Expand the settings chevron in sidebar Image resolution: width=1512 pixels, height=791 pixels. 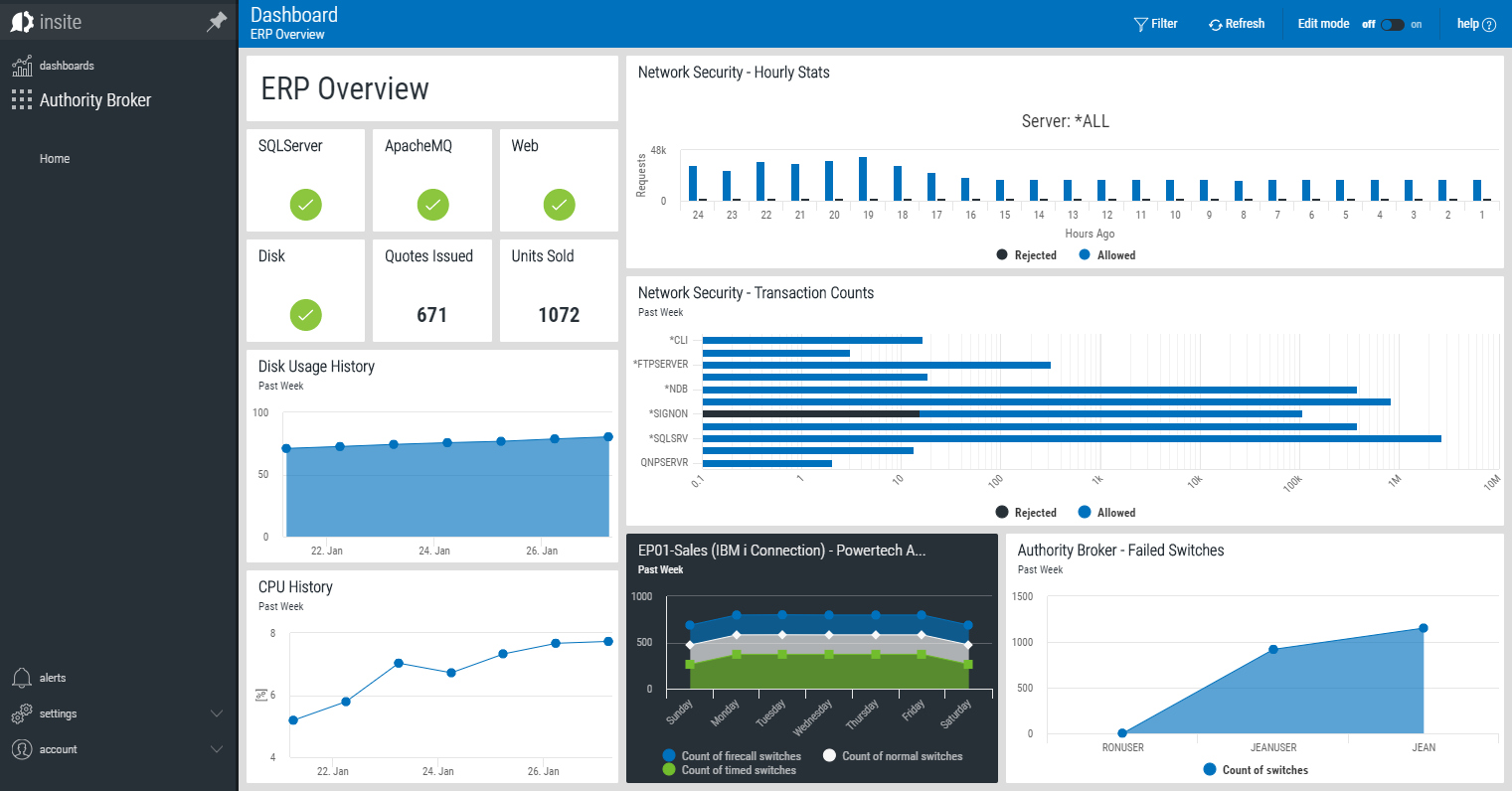point(217,713)
